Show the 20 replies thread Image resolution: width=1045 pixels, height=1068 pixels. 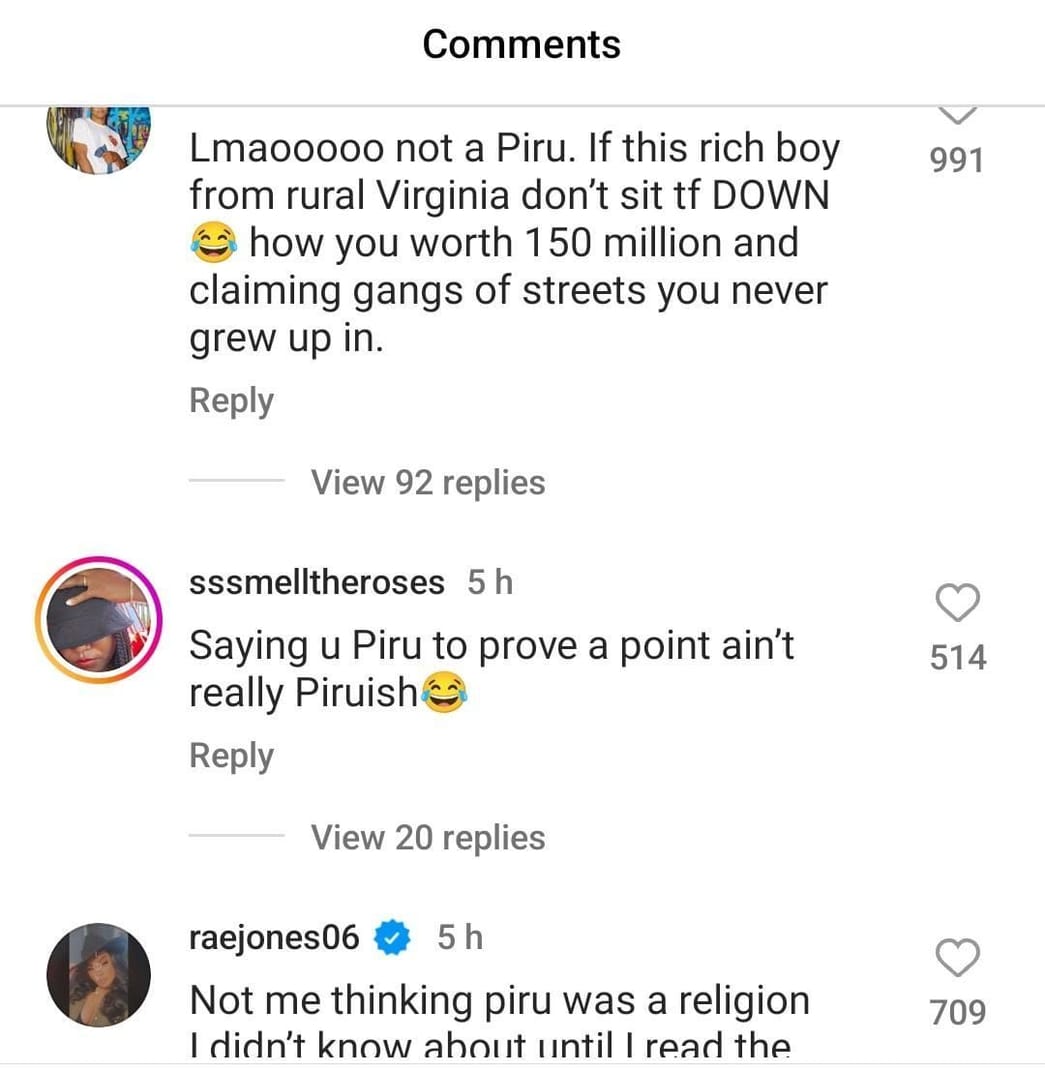428,837
